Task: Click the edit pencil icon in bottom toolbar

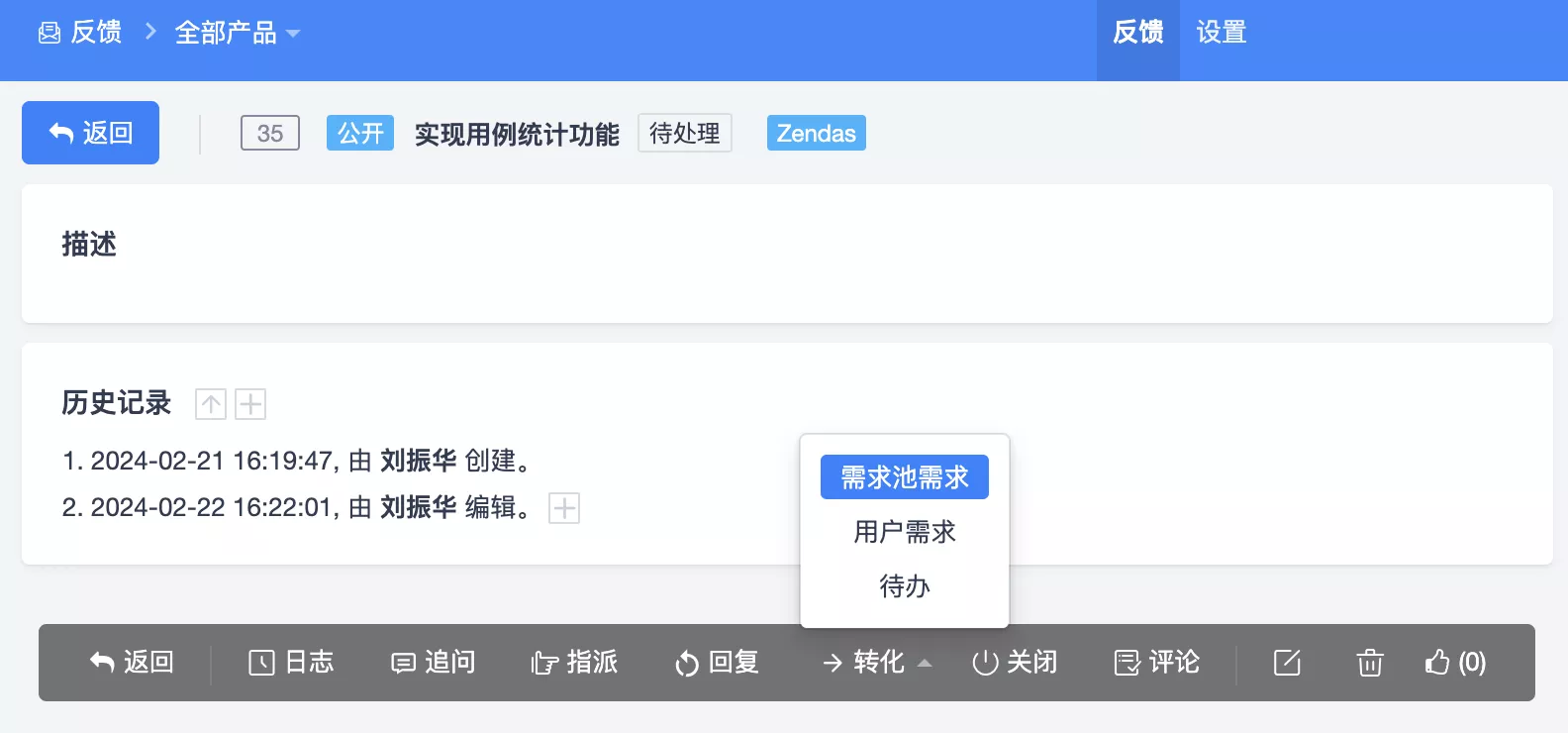Action: click(x=1287, y=663)
